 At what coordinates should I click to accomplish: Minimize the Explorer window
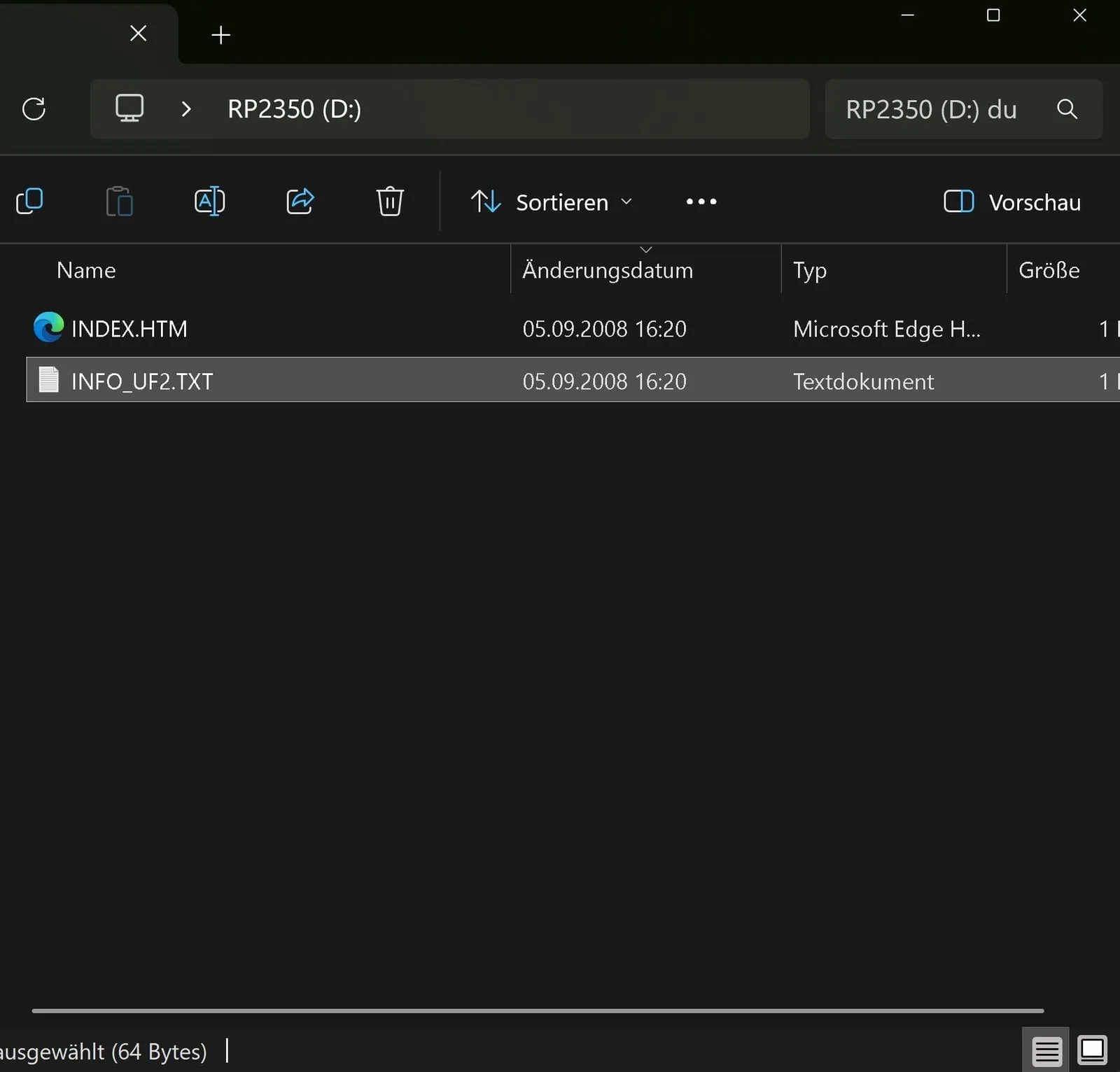(x=908, y=15)
